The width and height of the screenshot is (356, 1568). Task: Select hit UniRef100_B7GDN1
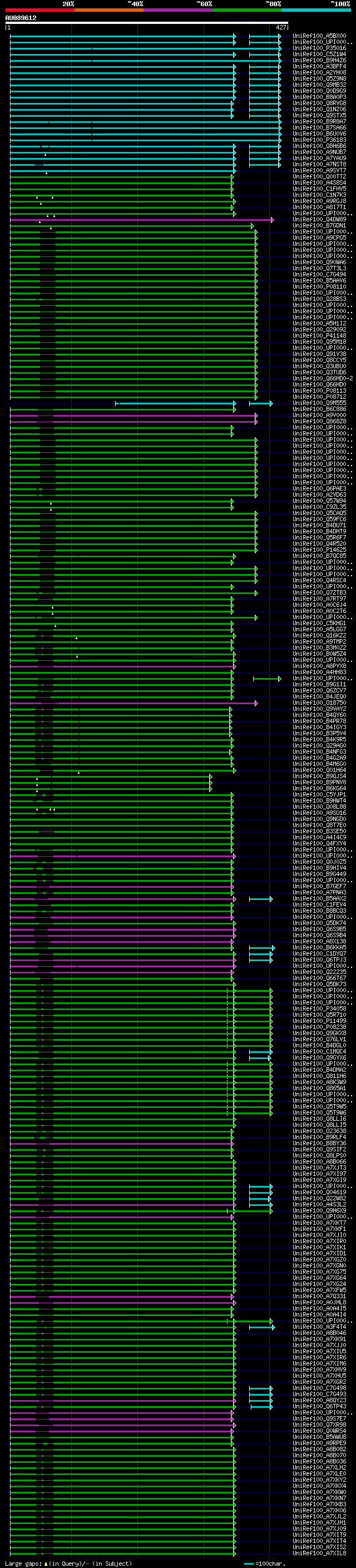click(319, 225)
